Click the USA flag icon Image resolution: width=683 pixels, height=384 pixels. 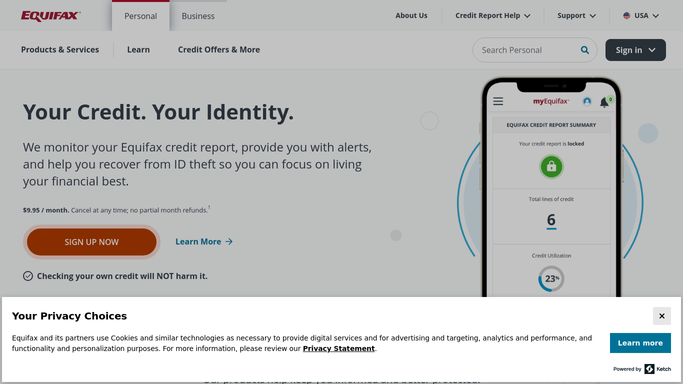[626, 16]
